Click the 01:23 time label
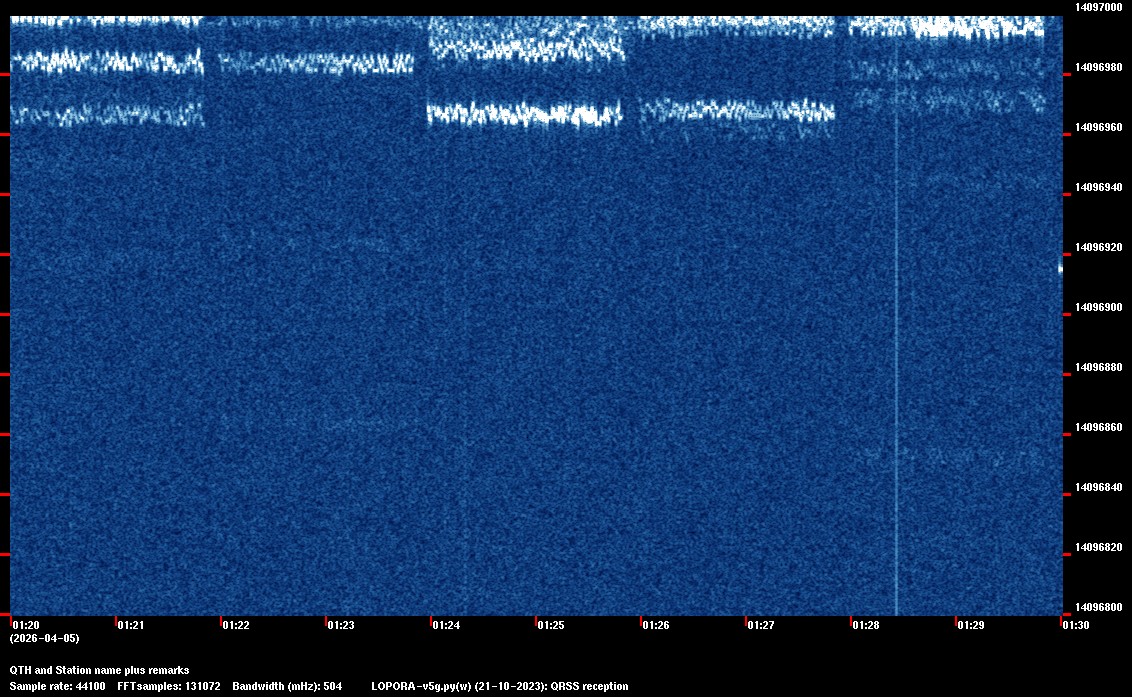The image size is (1132, 697). [341, 625]
